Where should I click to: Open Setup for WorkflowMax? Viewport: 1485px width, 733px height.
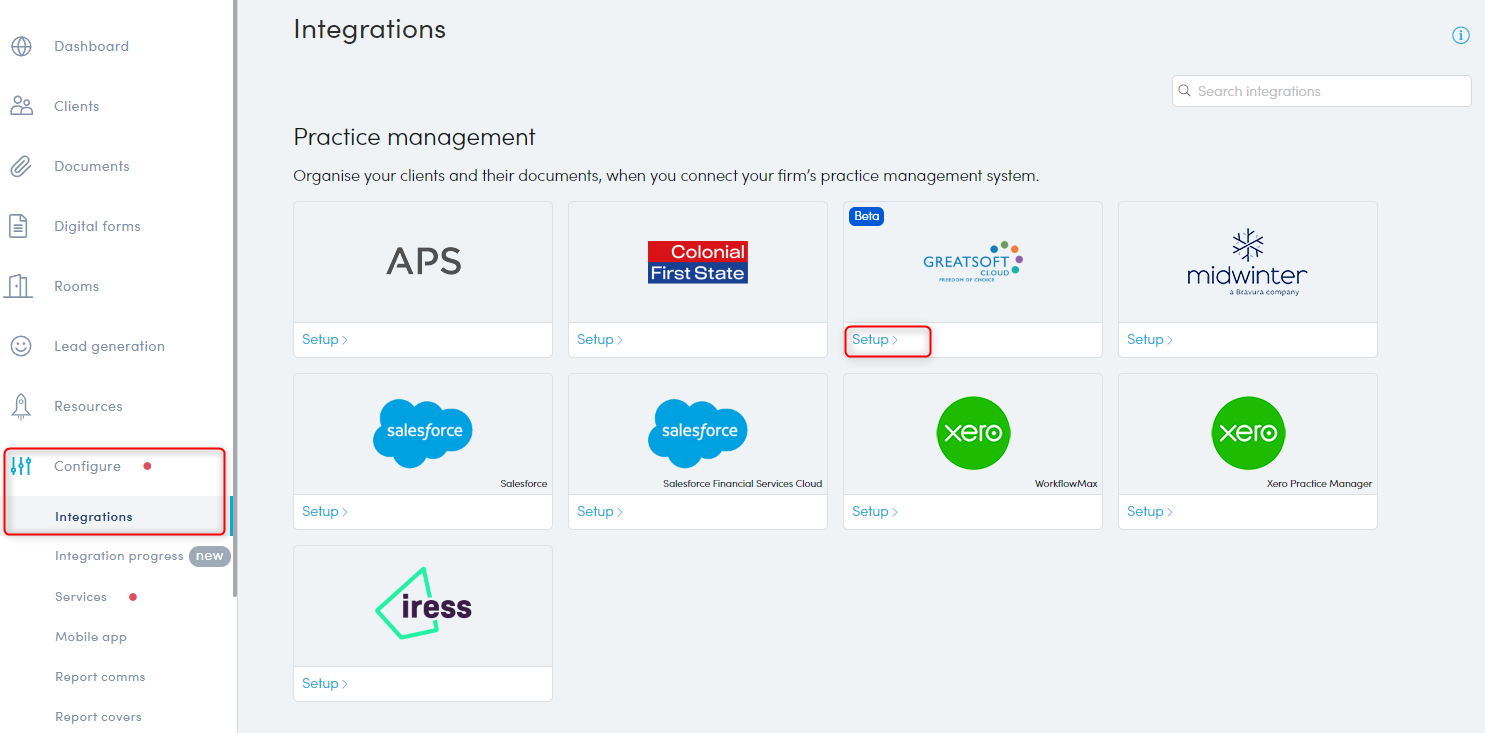coord(875,512)
